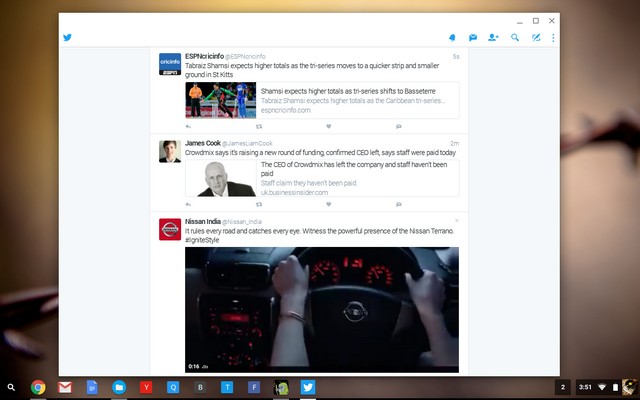Open Twitter search magnifier
Screen dimensions: 640x400
(x=515, y=38)
